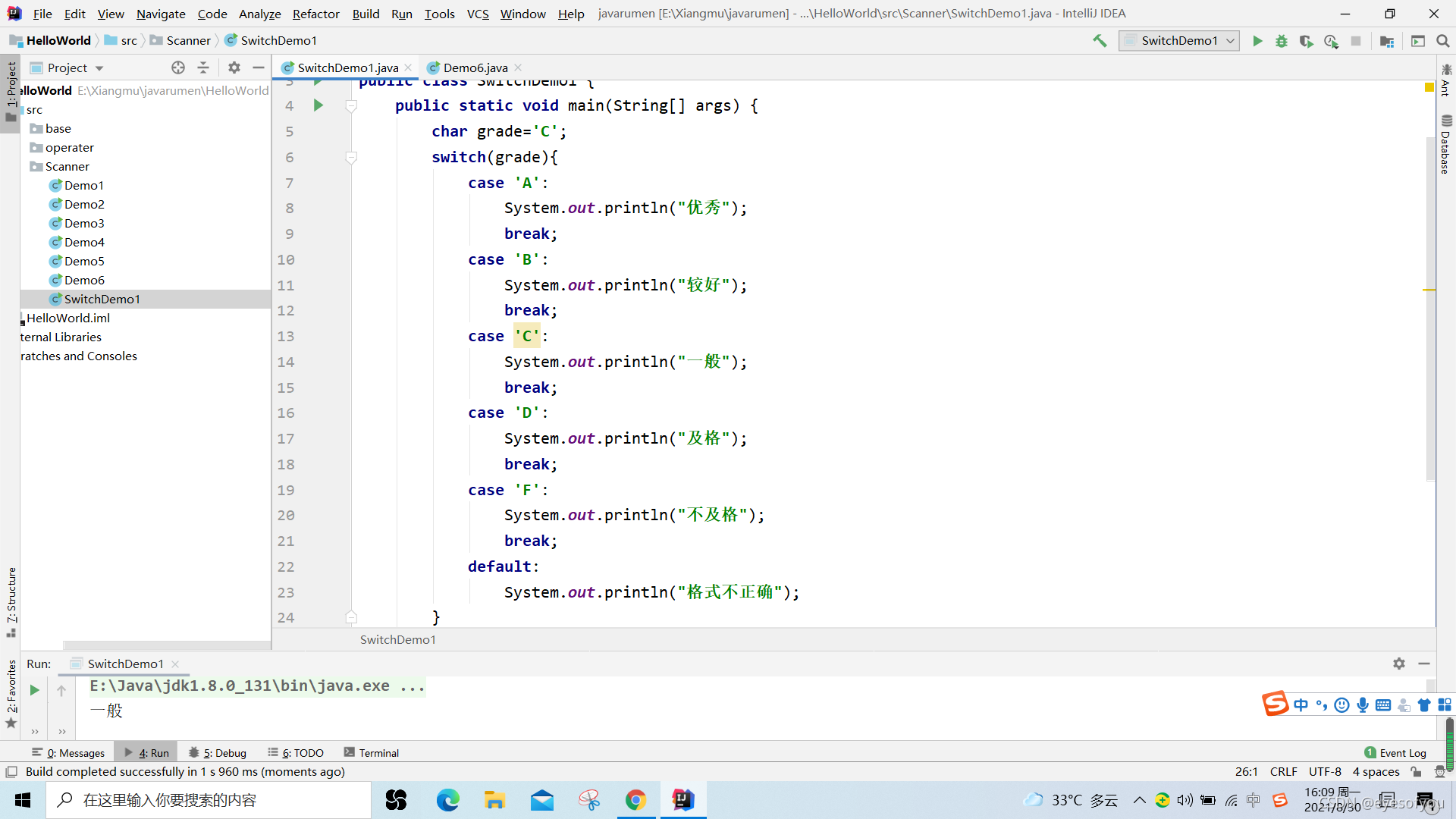Click the Windows Start button
The height and width of the screenshot is (819, 1456).
(x=23, y=800)
